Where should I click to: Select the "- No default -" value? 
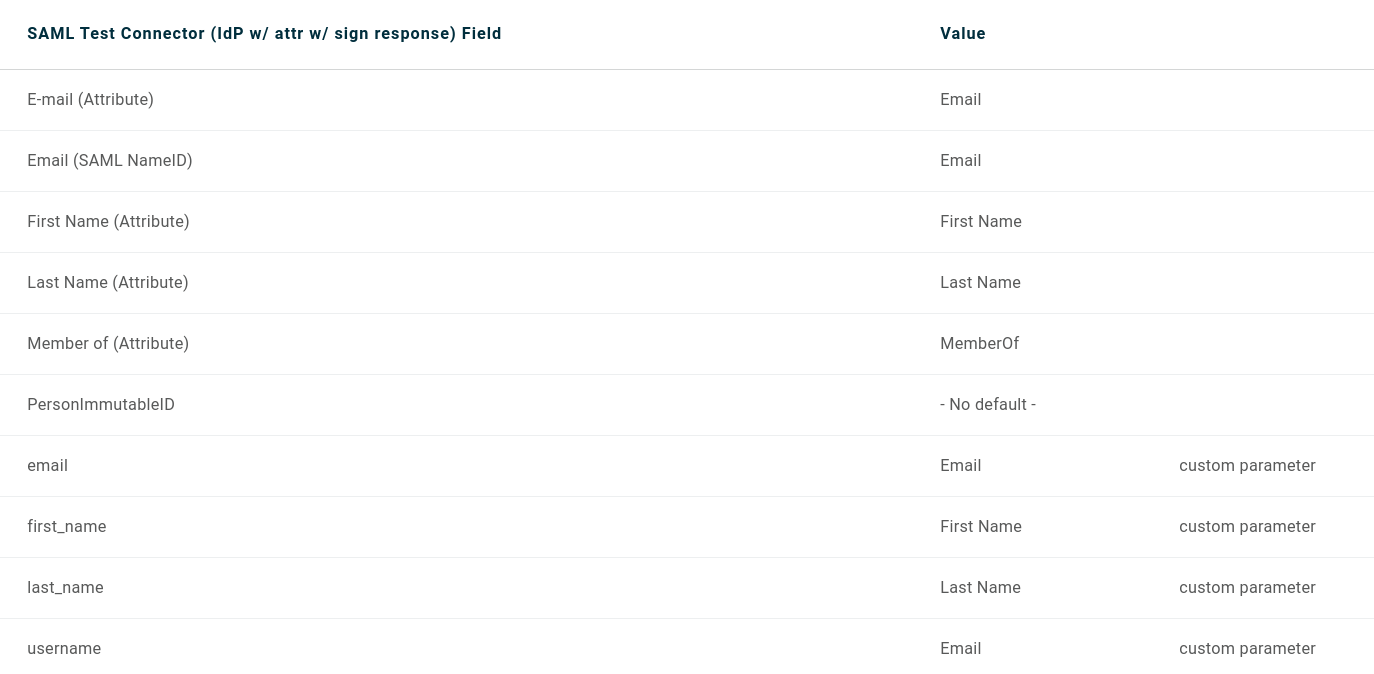coord(988,405)
